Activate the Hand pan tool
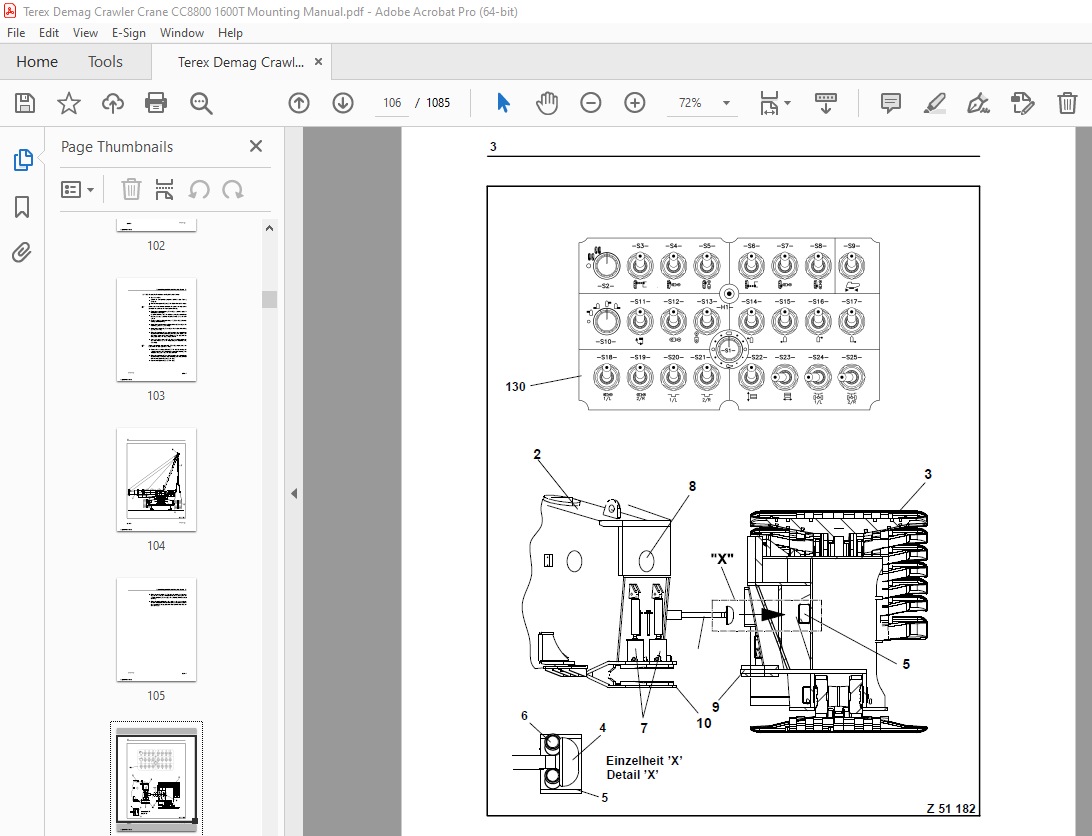1092x836 pixels. [x=547, y=103]
